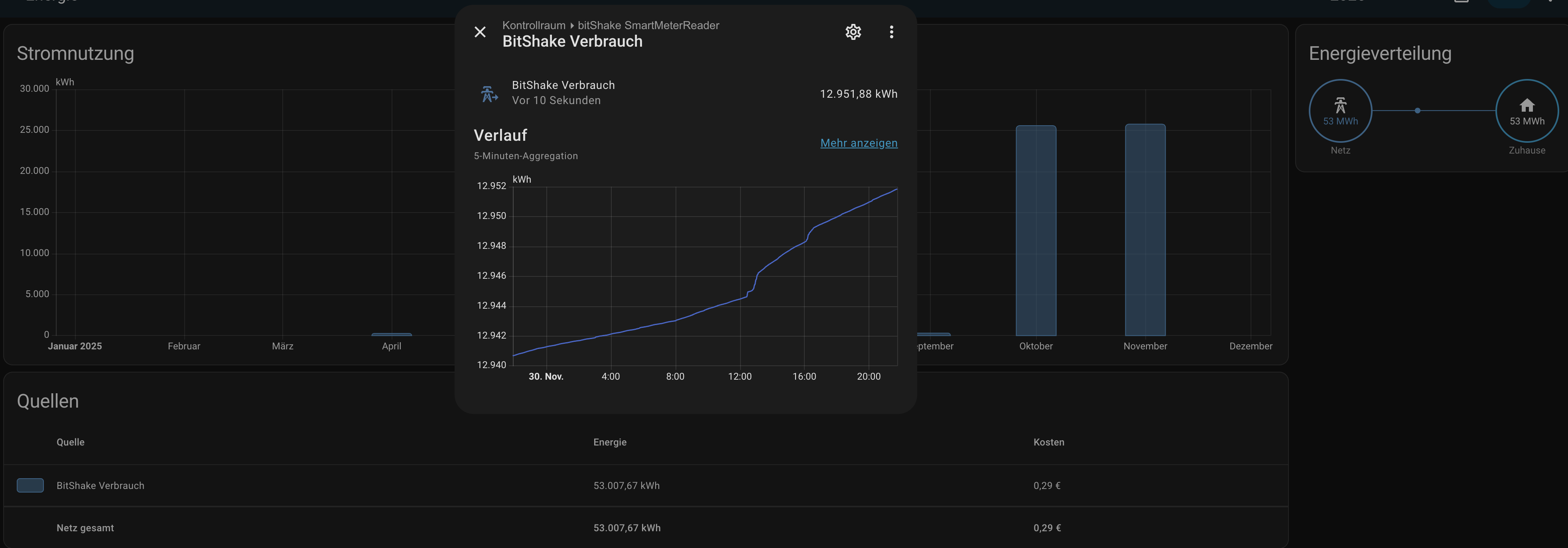Viewport: 1568px width, 548px height.
Task: Click 'Mehr anzeigen' history link
Action: click(x=858, y=143)
